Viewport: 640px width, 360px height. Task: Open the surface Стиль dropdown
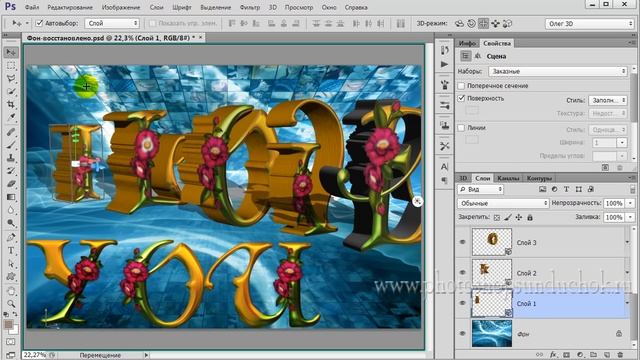607,100
